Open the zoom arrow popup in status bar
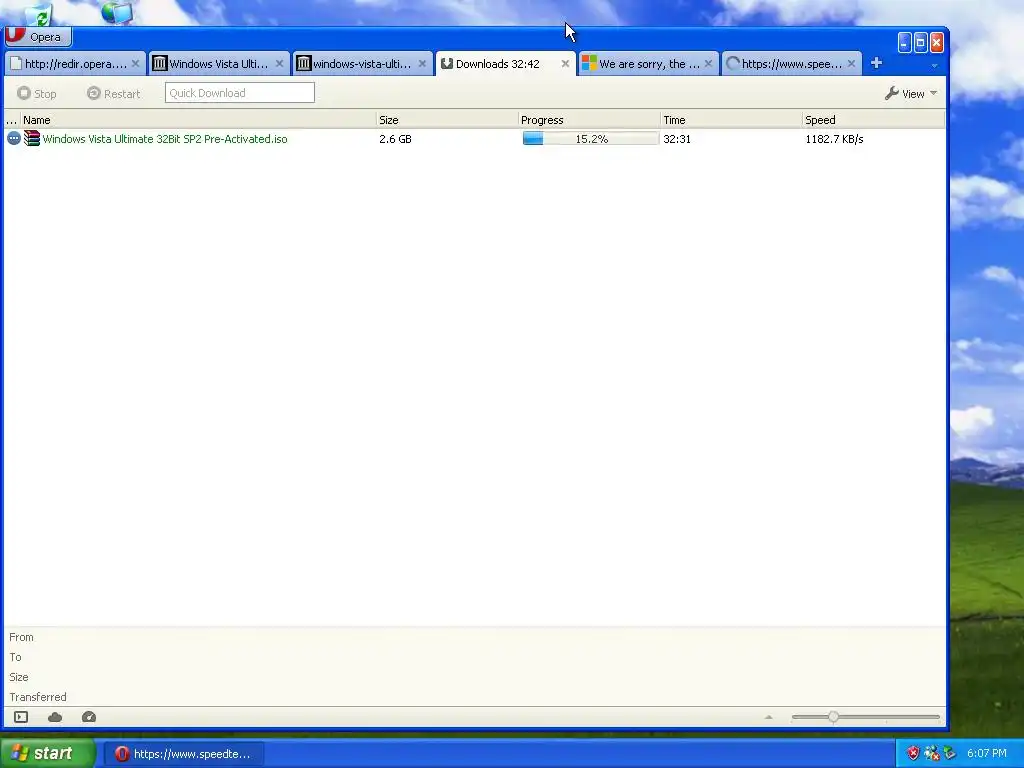 (x=769, y=717)
